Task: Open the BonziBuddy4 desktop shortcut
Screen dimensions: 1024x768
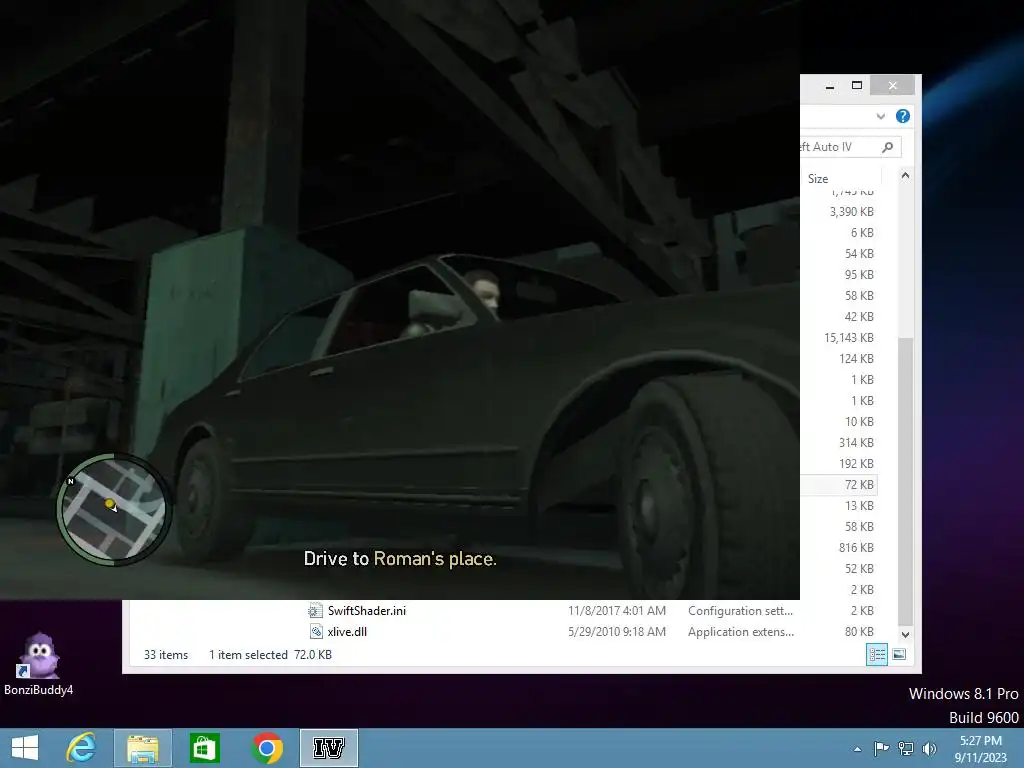Action: [x=39, y=664]
